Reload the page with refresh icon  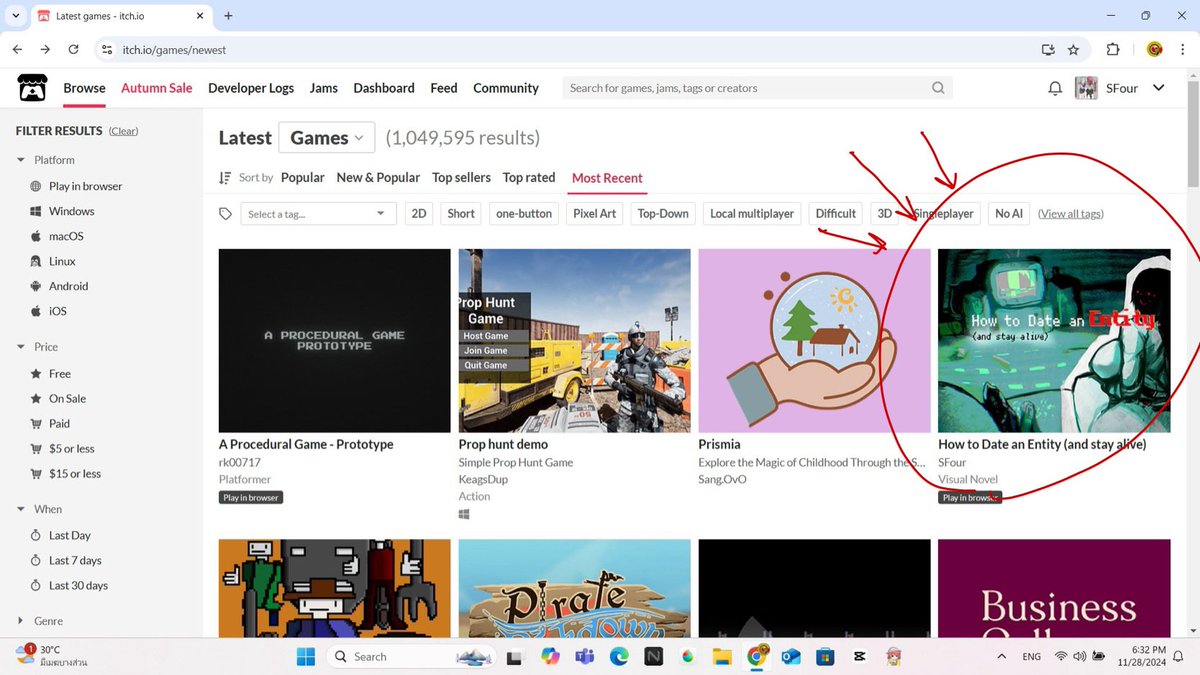pos(73,49)
